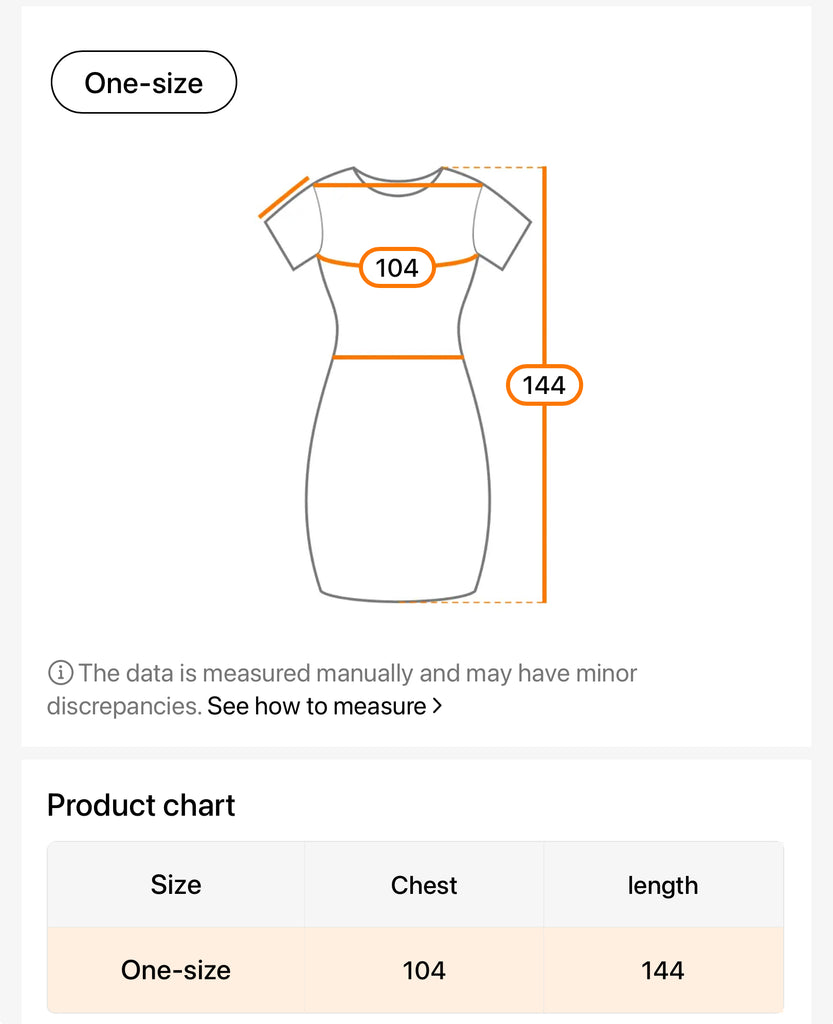Select the One-size cell in the product chart

pos(176,970)
